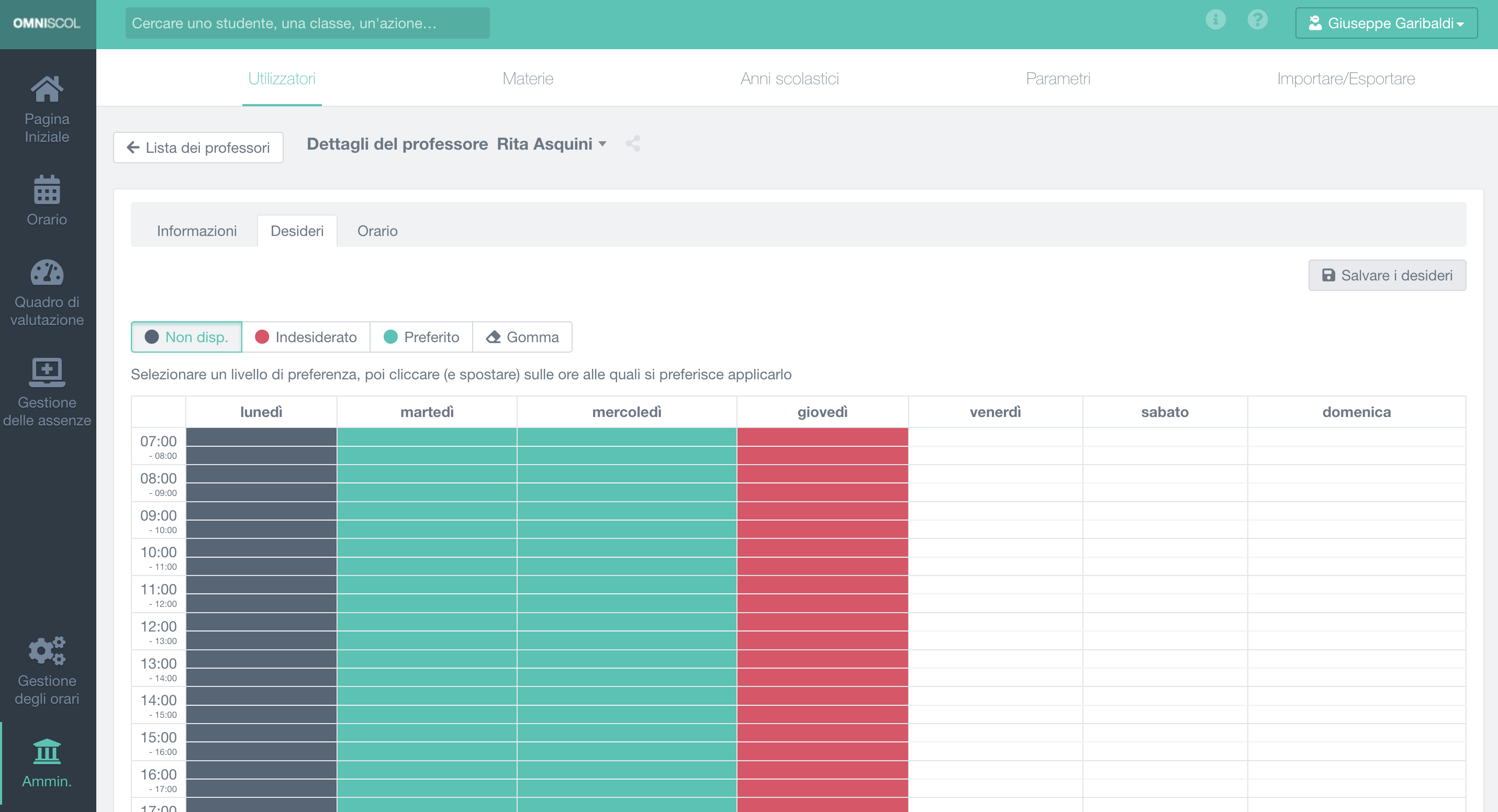Open the Giuseppe Garibaldi account menu
This screenshot has height=812, width=1498.
click(1386, 23)
